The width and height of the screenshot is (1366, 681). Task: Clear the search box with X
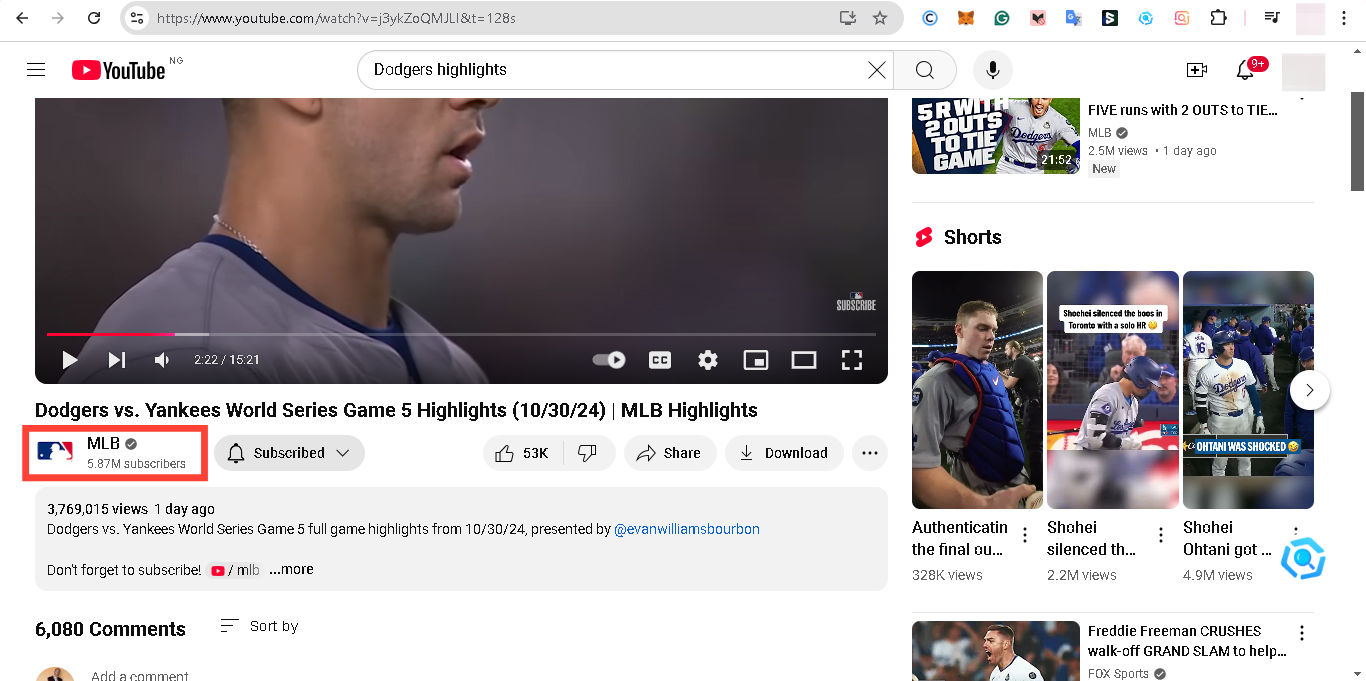(877, 70)
